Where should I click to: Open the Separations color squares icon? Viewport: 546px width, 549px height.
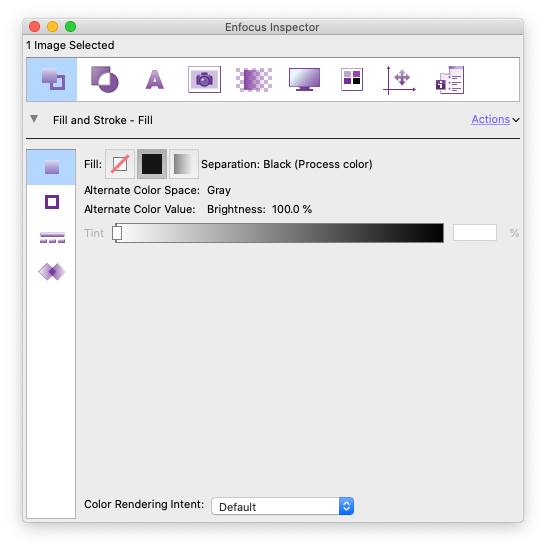(x=352, y=79)
